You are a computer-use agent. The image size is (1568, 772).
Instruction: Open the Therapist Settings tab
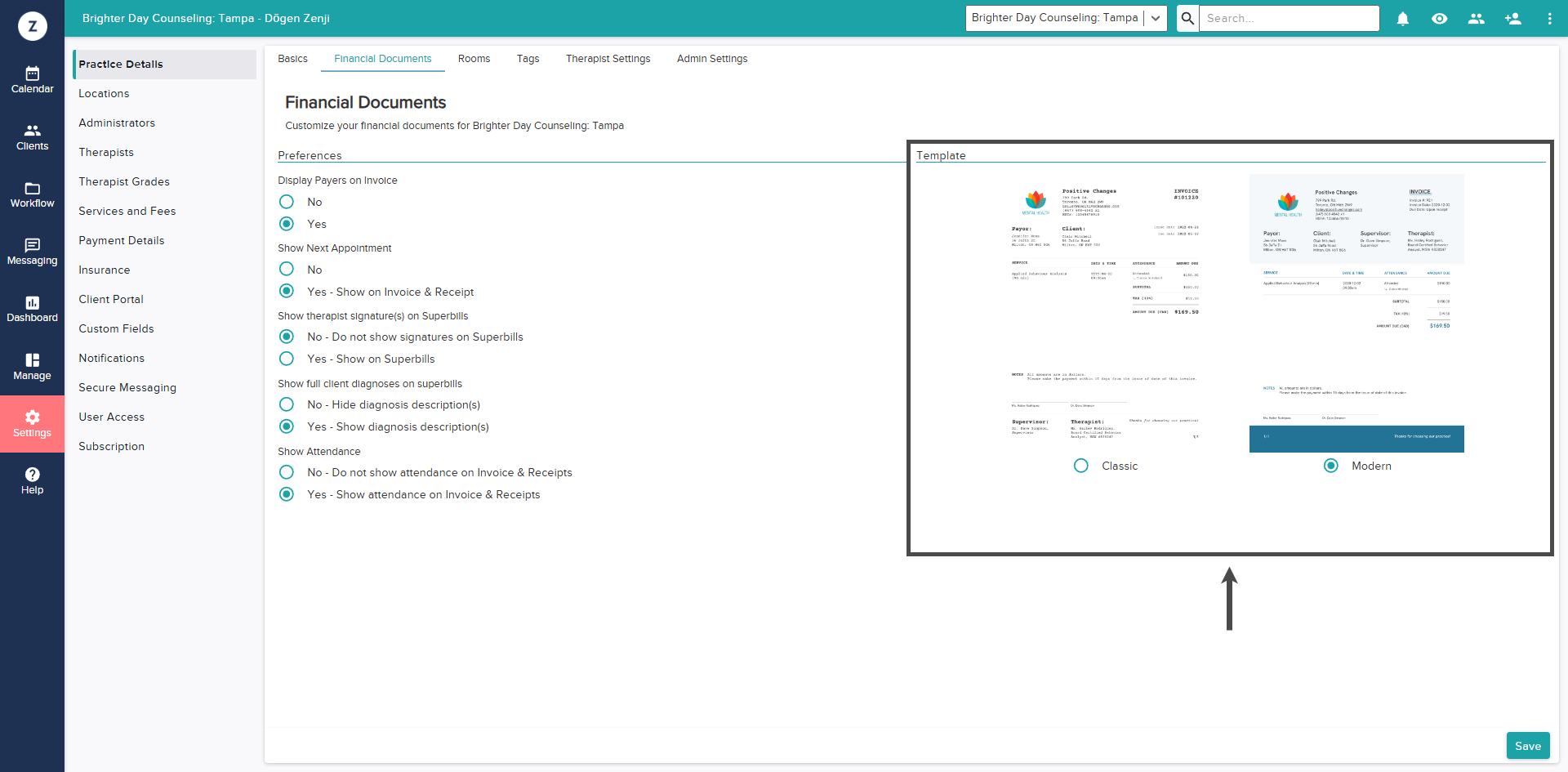608,59
